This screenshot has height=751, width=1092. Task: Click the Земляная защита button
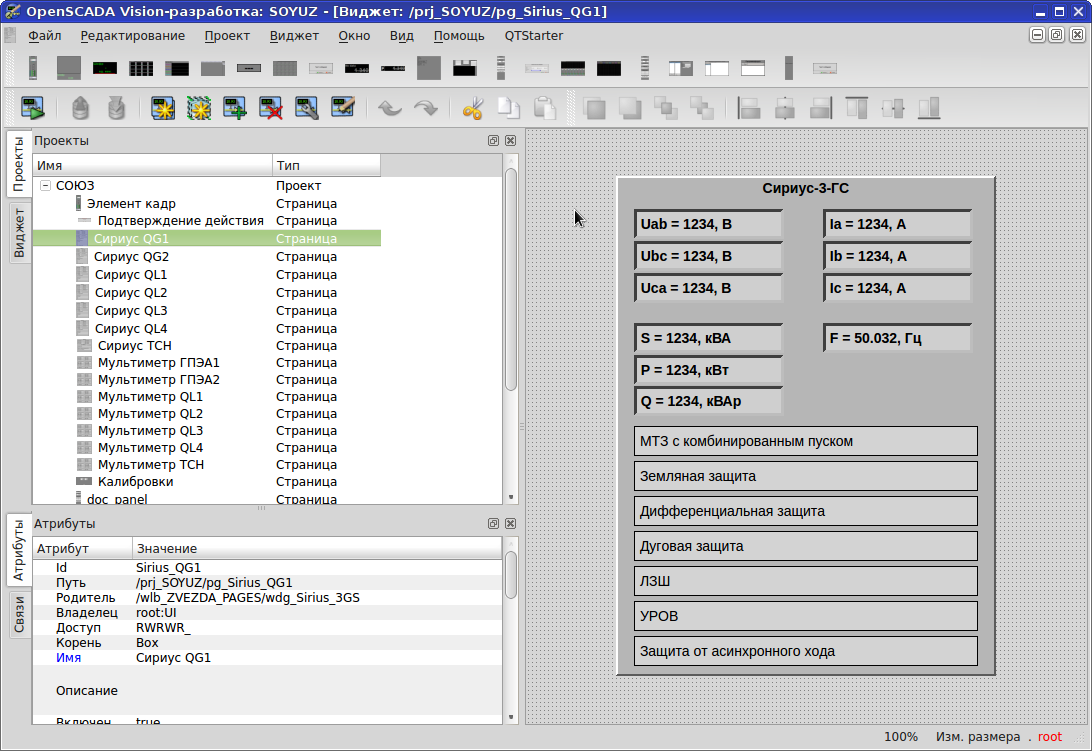point(805,476)
